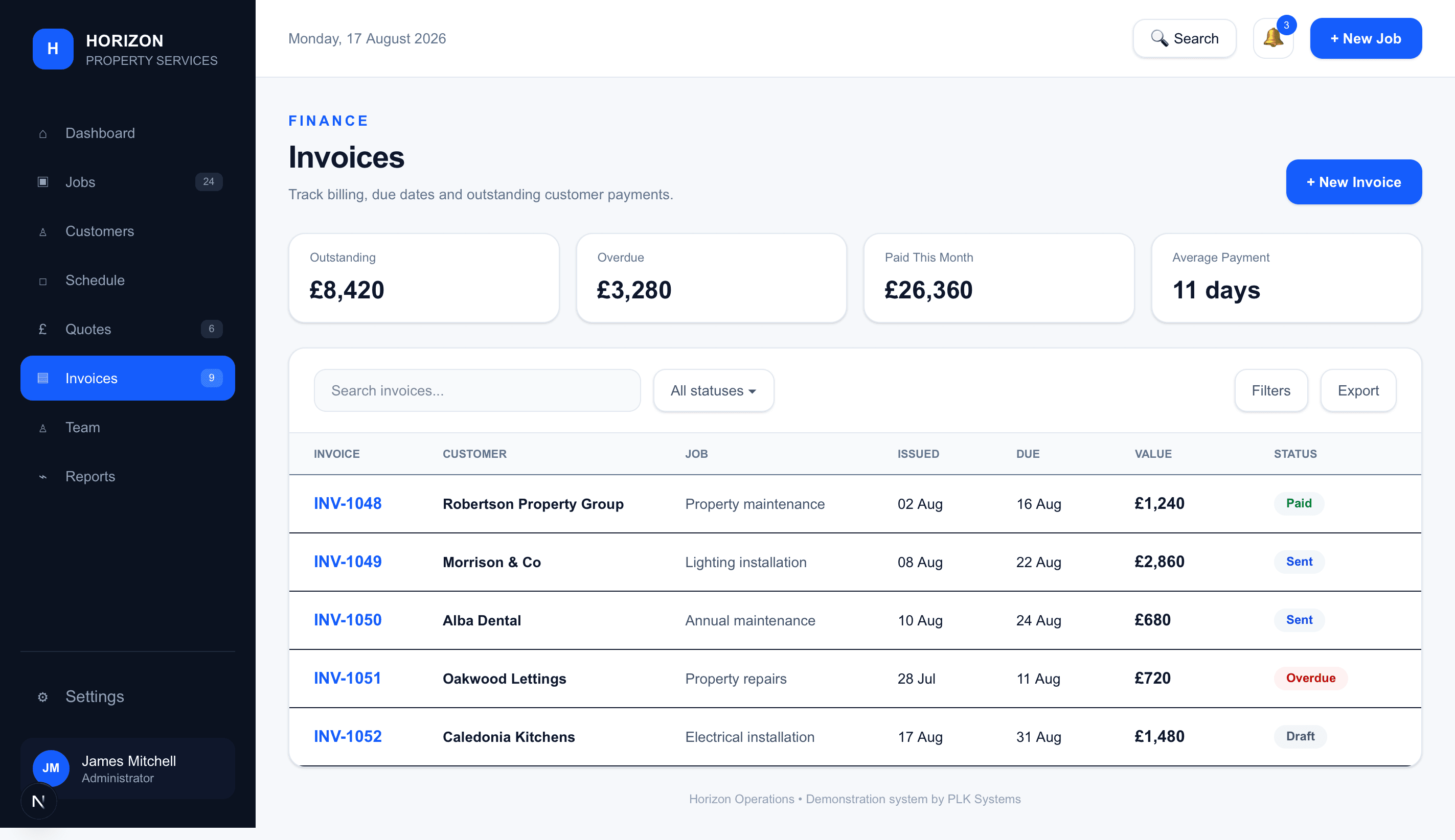
Task: Go to Dashboard in the sidebar
Action: [x=127, y=133]
